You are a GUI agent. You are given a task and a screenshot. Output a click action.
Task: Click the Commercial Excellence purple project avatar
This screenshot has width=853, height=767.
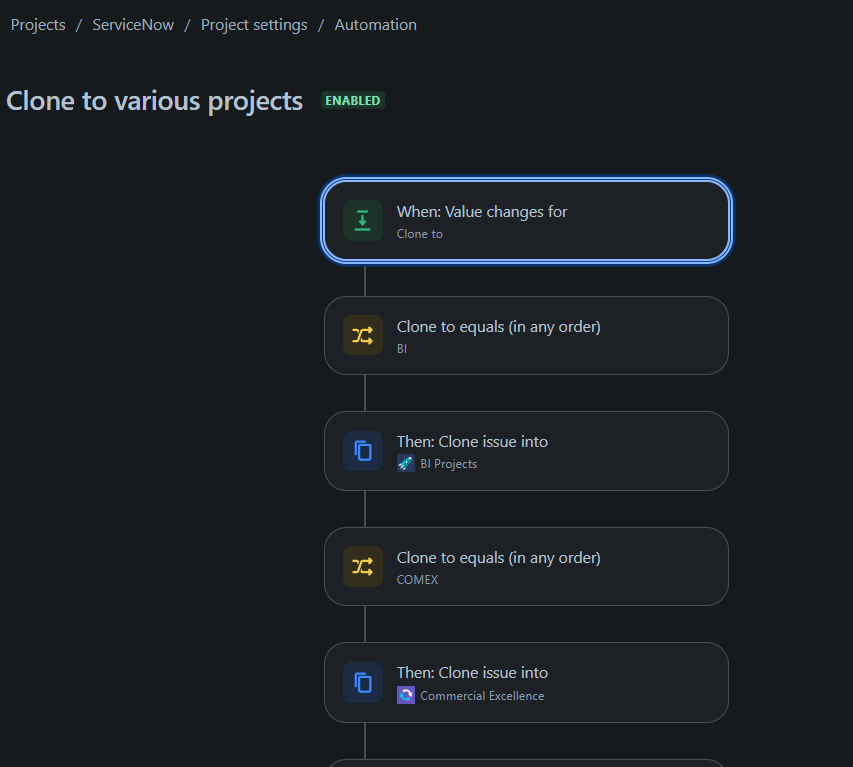pos(406,695)
